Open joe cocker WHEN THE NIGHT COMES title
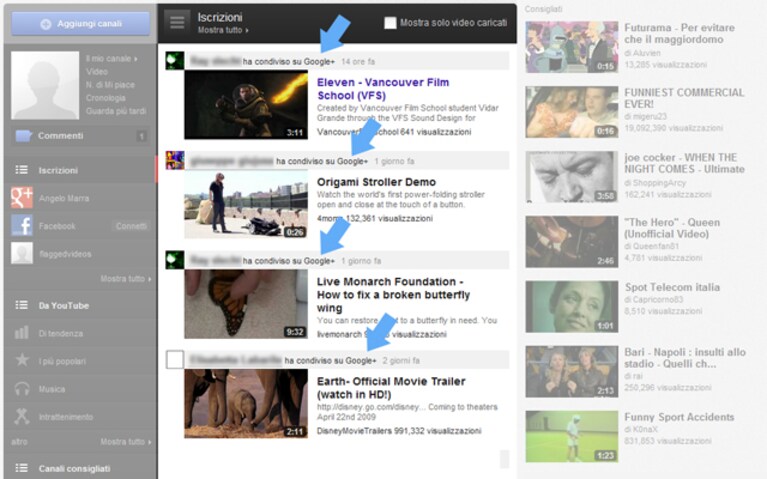The width and height of the screenshot is (767, 479). point(684,163)
